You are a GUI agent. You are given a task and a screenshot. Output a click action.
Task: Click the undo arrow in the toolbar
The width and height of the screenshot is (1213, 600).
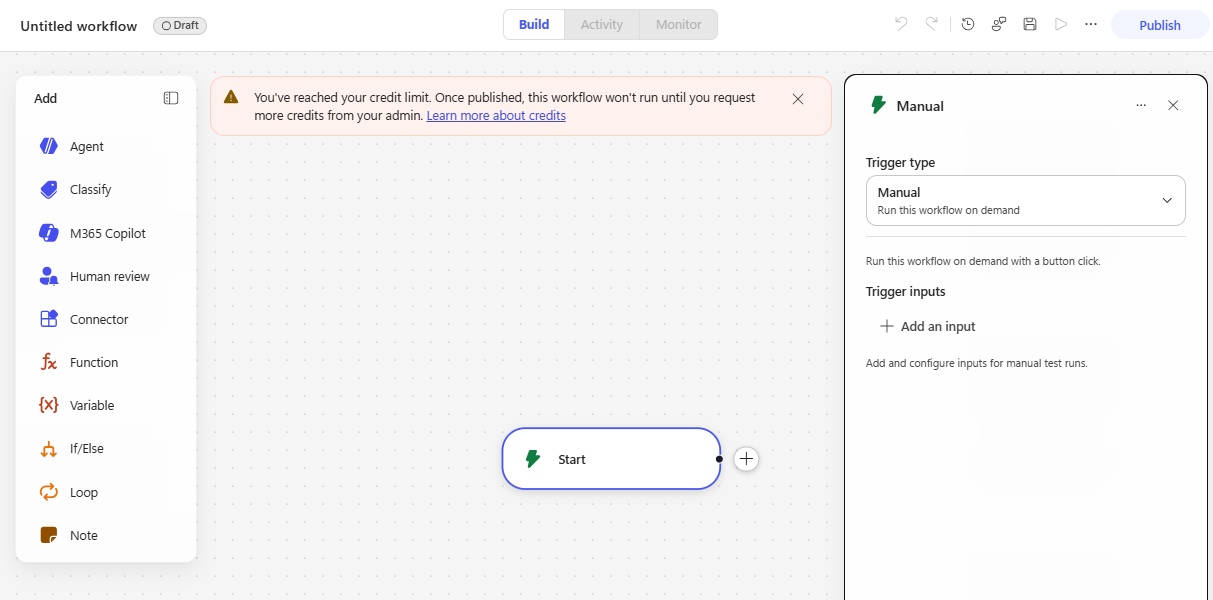pyautogui.click(x=901, y=24)
